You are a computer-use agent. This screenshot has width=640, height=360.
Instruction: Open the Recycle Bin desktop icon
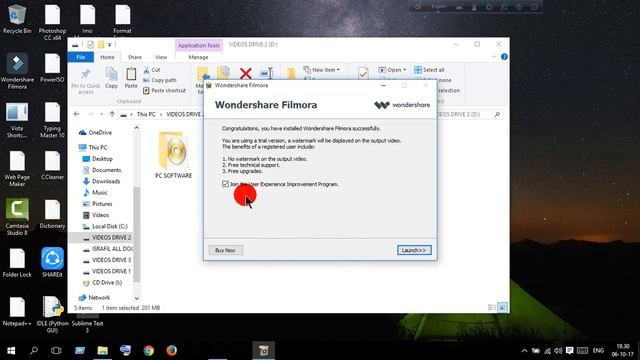[17, 19]
